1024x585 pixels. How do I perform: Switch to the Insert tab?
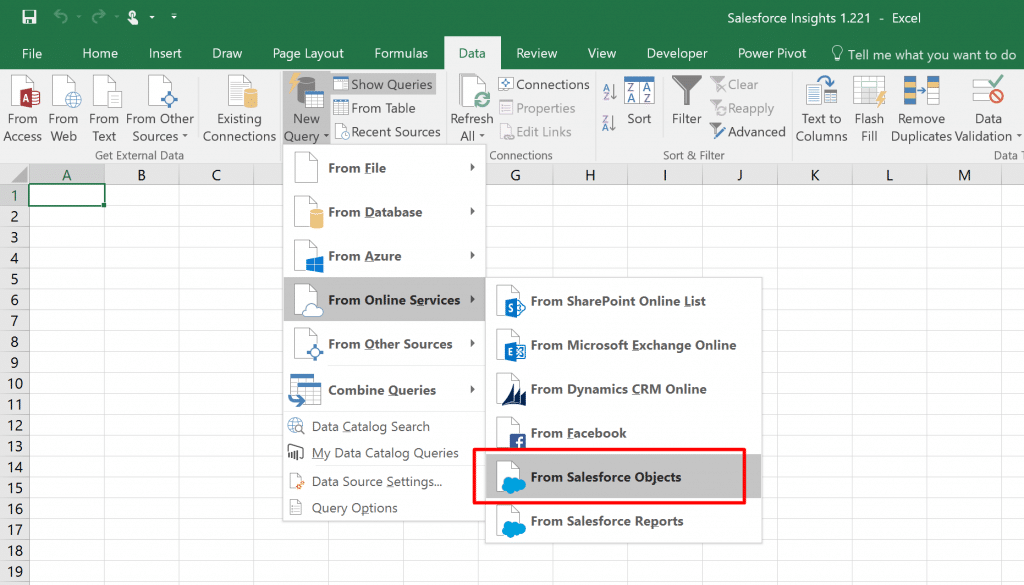tap(165, 54)
